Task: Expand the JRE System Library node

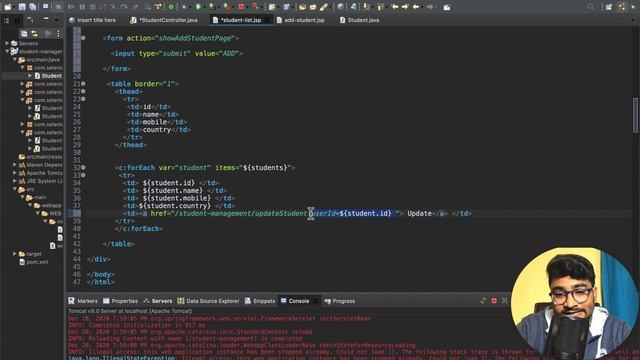Action: [15, 181]
